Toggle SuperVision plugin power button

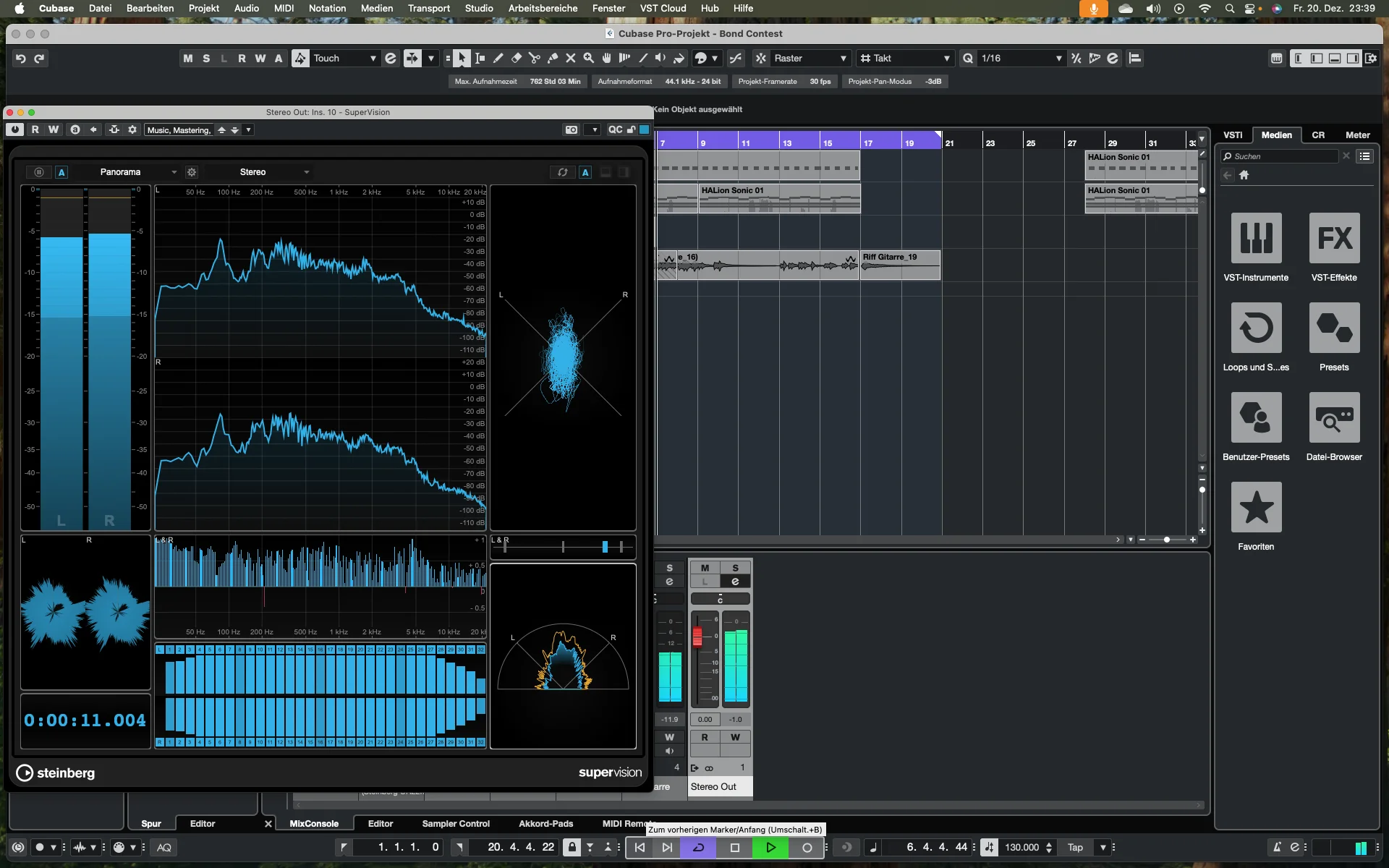(15, 129)
